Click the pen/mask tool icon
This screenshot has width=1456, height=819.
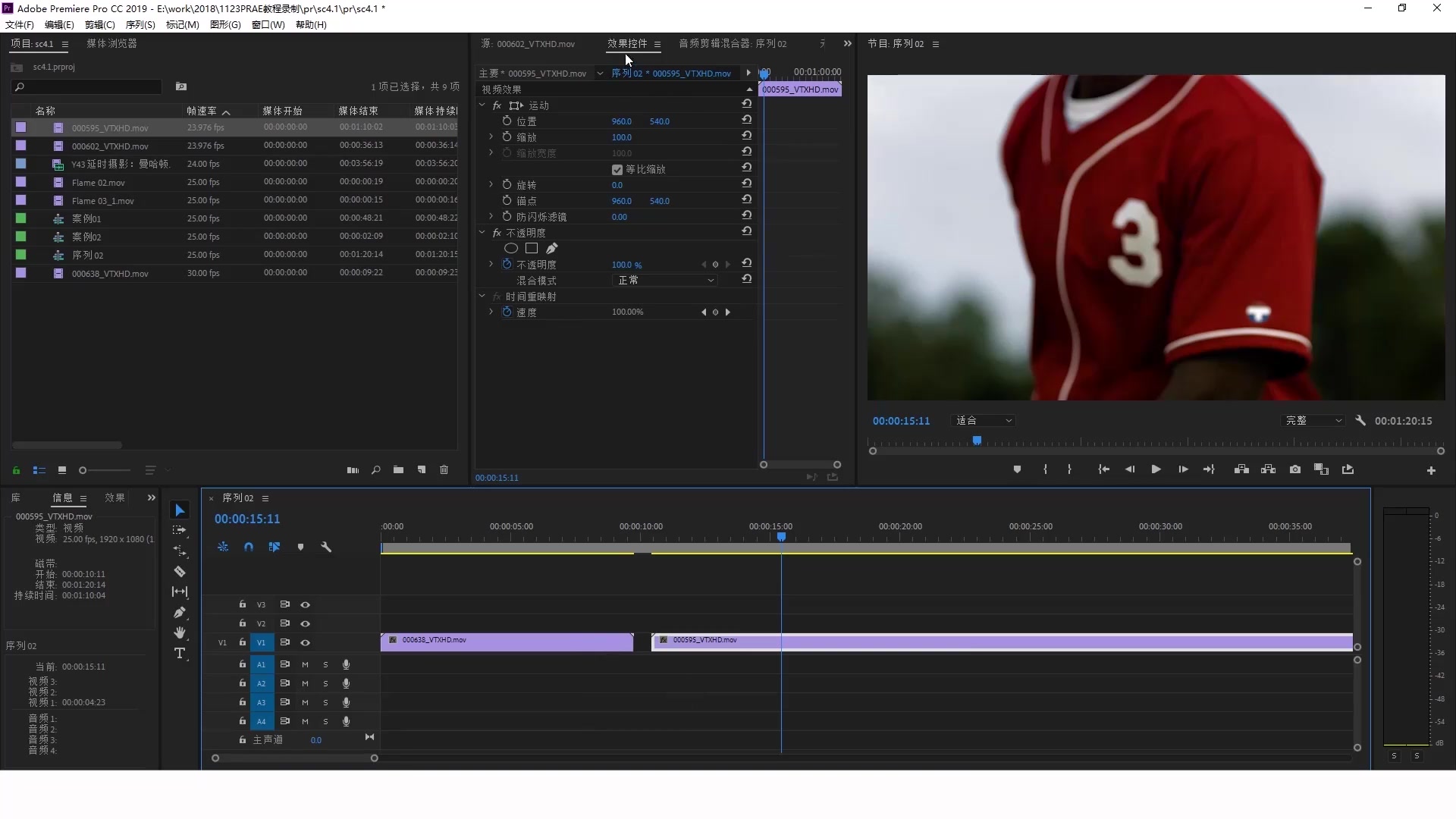point(553,247)
